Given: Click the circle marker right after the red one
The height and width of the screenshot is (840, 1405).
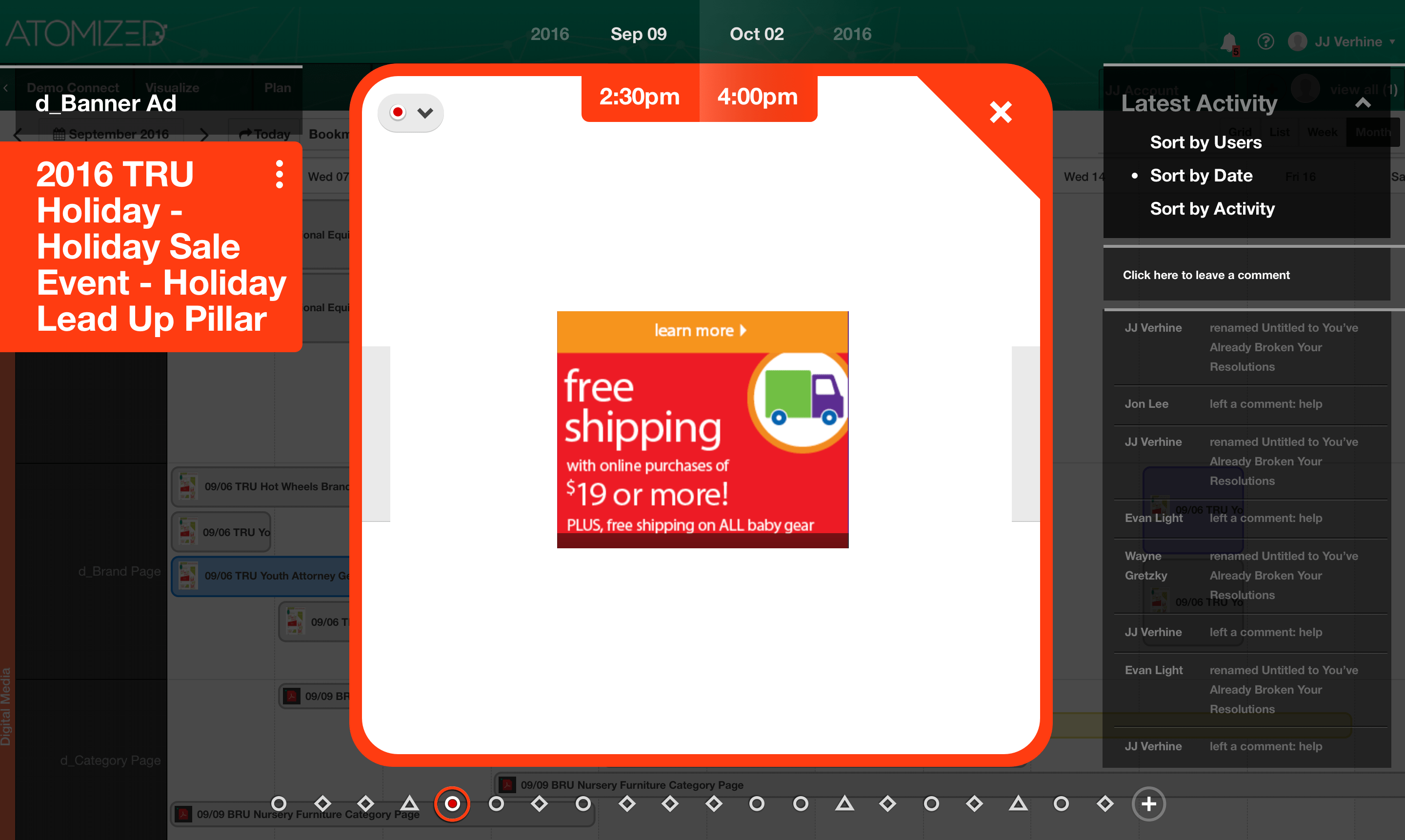Looking at the screenshot, I should pos(497,804).
